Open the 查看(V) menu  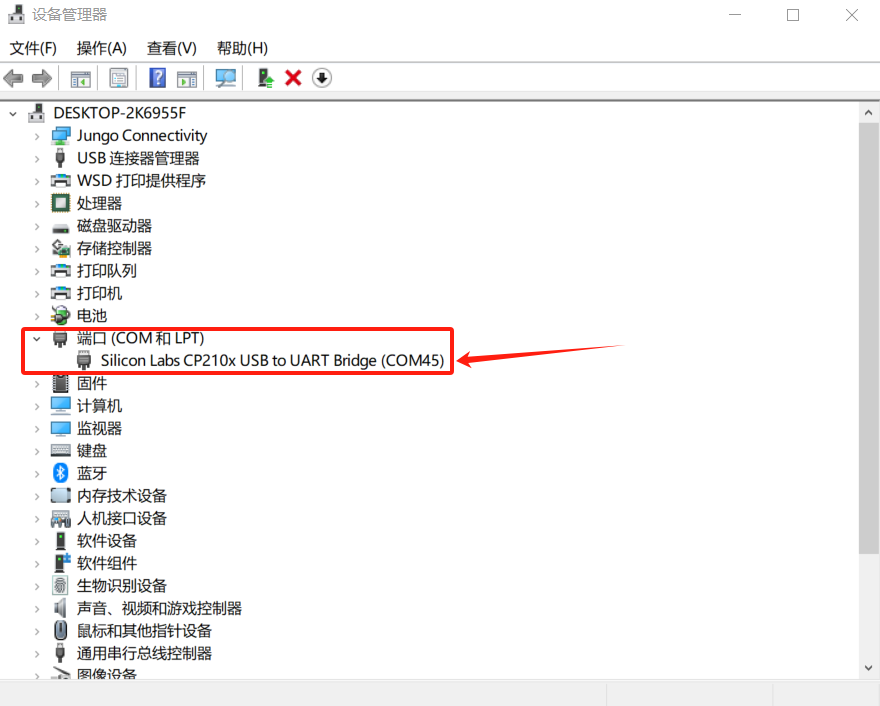pos(171,48)
